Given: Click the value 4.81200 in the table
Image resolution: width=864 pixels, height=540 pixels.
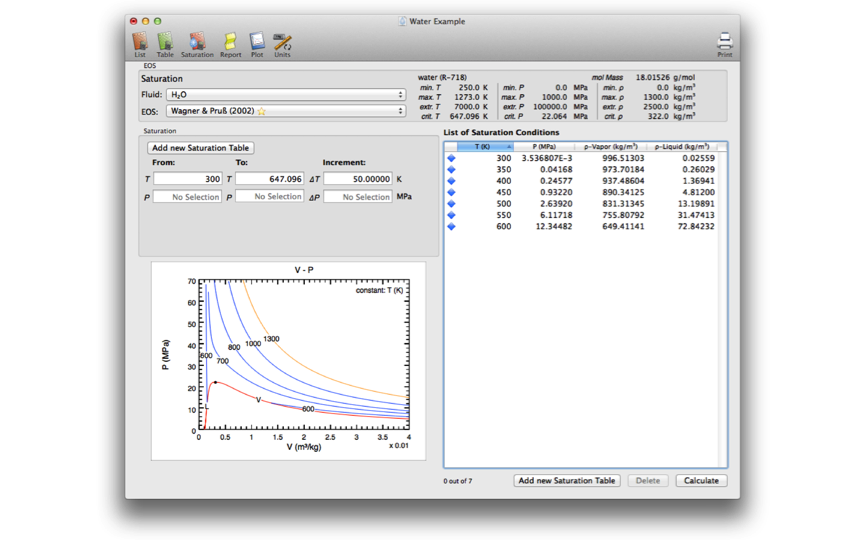Looking at the screenshot, I should click(698, 192).
